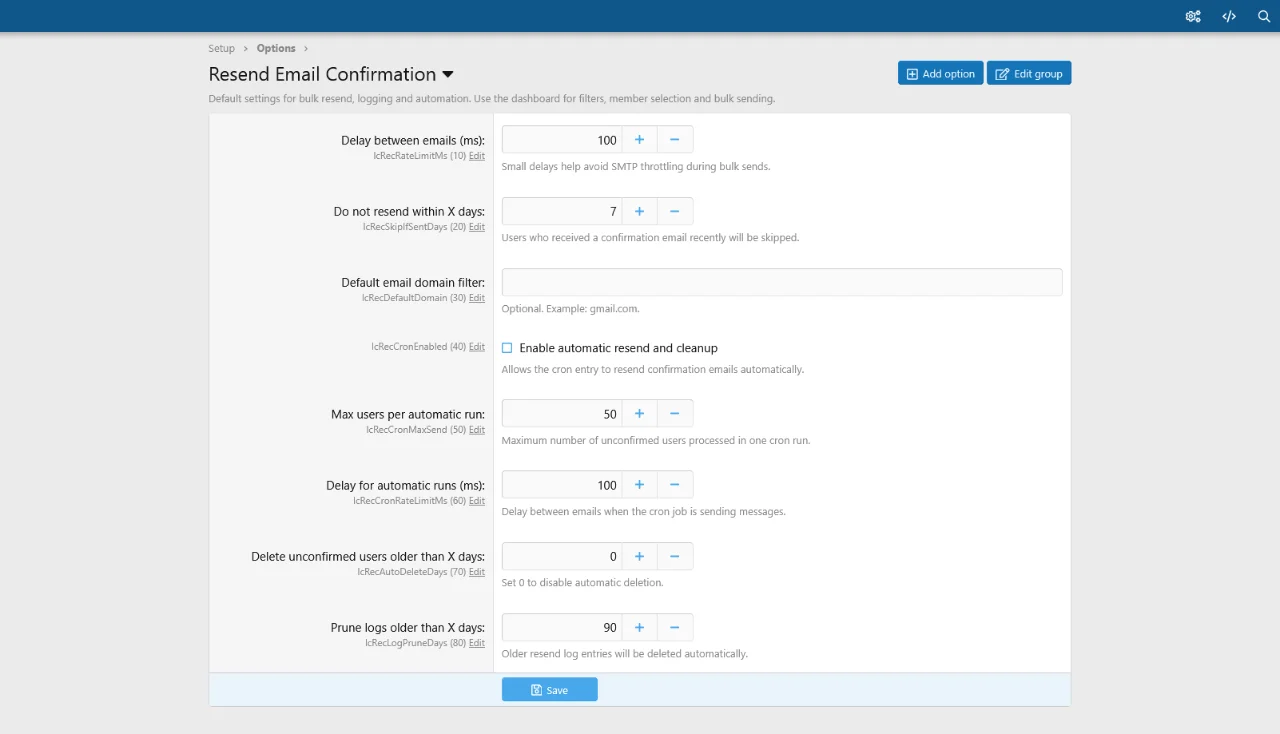
Task: Decrease Prune logs older than days
Action: [x=675, y=628]
